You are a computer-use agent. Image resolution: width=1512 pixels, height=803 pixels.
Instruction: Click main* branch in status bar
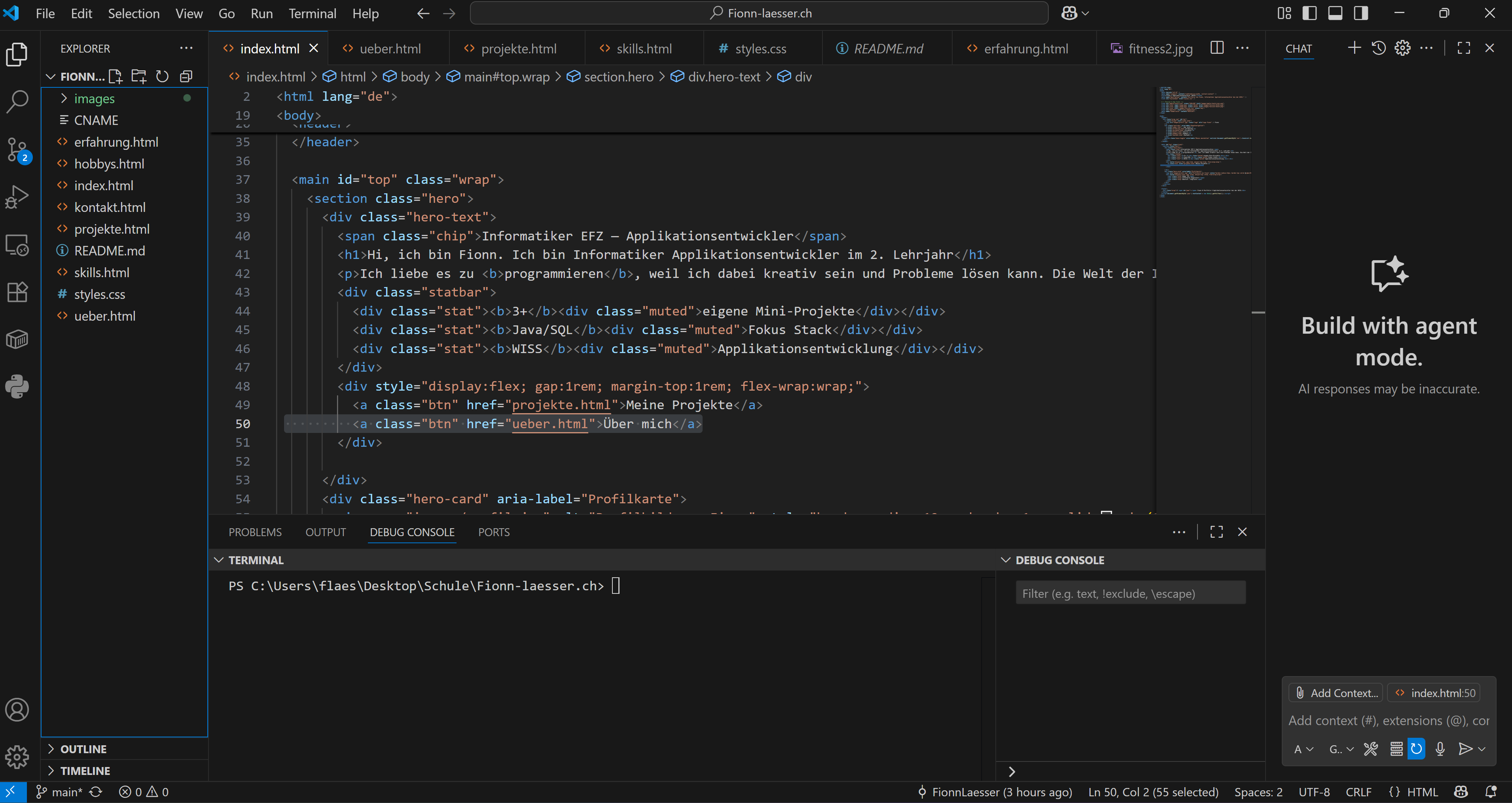point(59,792)
